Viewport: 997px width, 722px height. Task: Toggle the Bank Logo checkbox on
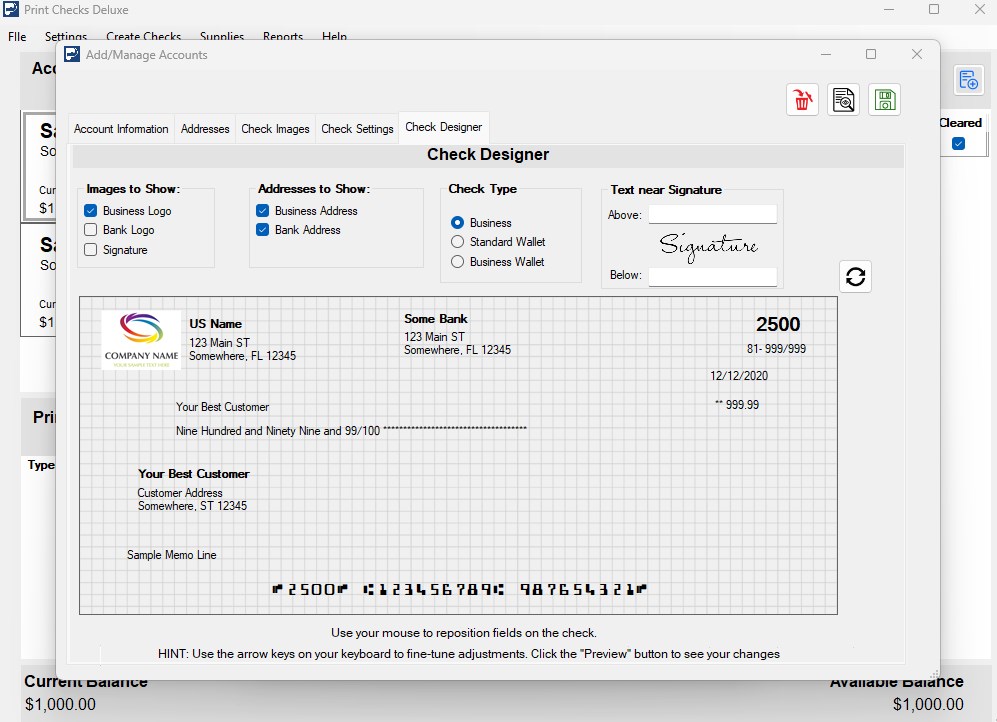coord(89,229)
